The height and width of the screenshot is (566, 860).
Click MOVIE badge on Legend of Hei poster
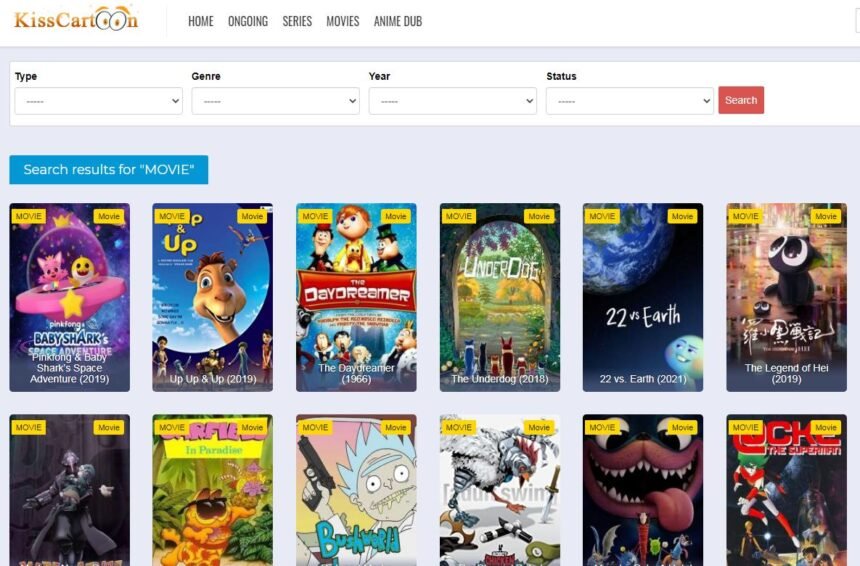pos(746,216)
